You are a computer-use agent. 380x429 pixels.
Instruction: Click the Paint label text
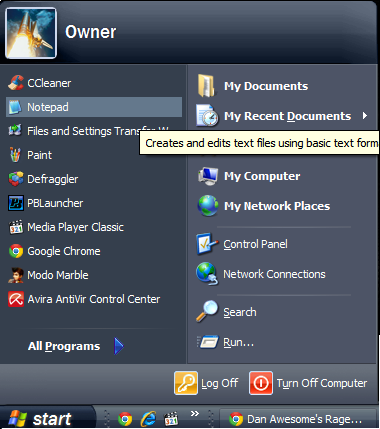pos(39,155)
